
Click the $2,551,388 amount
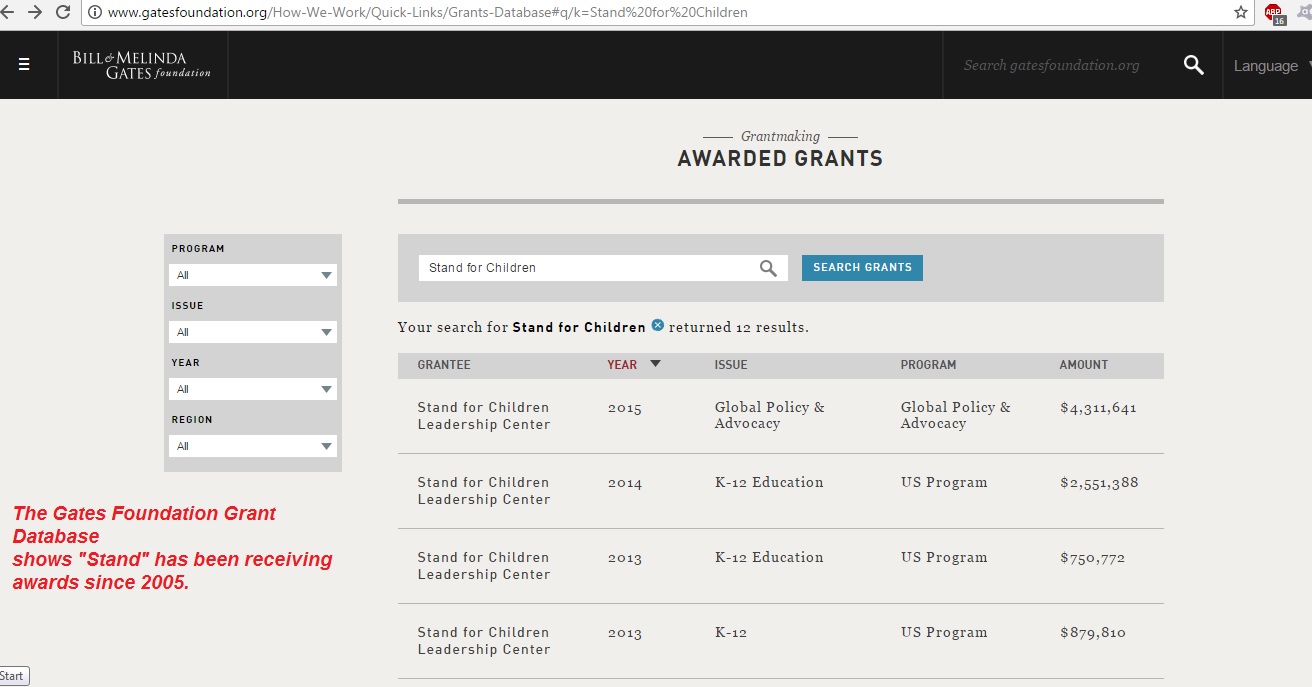point(1099,483)
